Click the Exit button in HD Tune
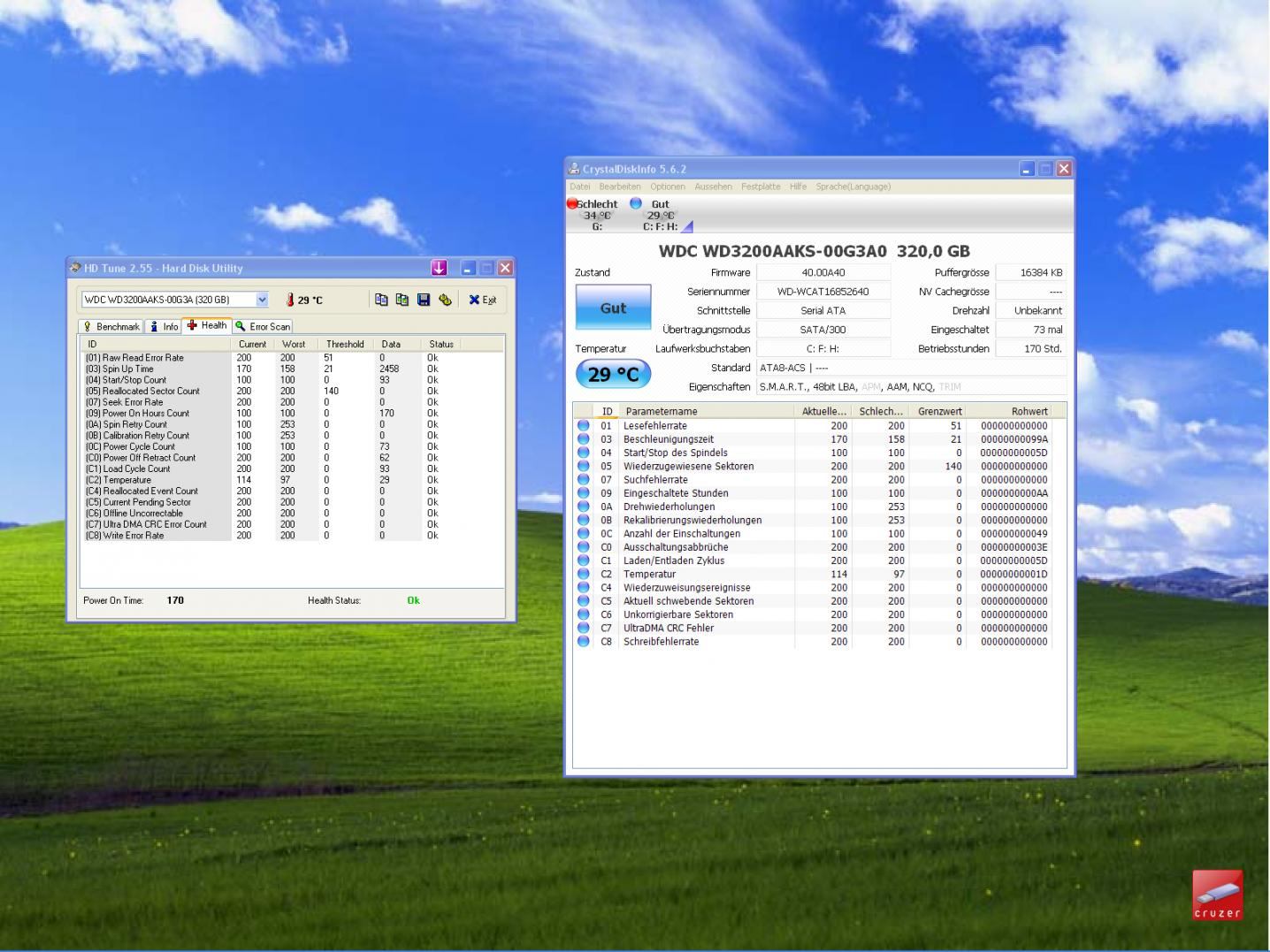Viewport: 1270px width, 952px height. (483, 300)
